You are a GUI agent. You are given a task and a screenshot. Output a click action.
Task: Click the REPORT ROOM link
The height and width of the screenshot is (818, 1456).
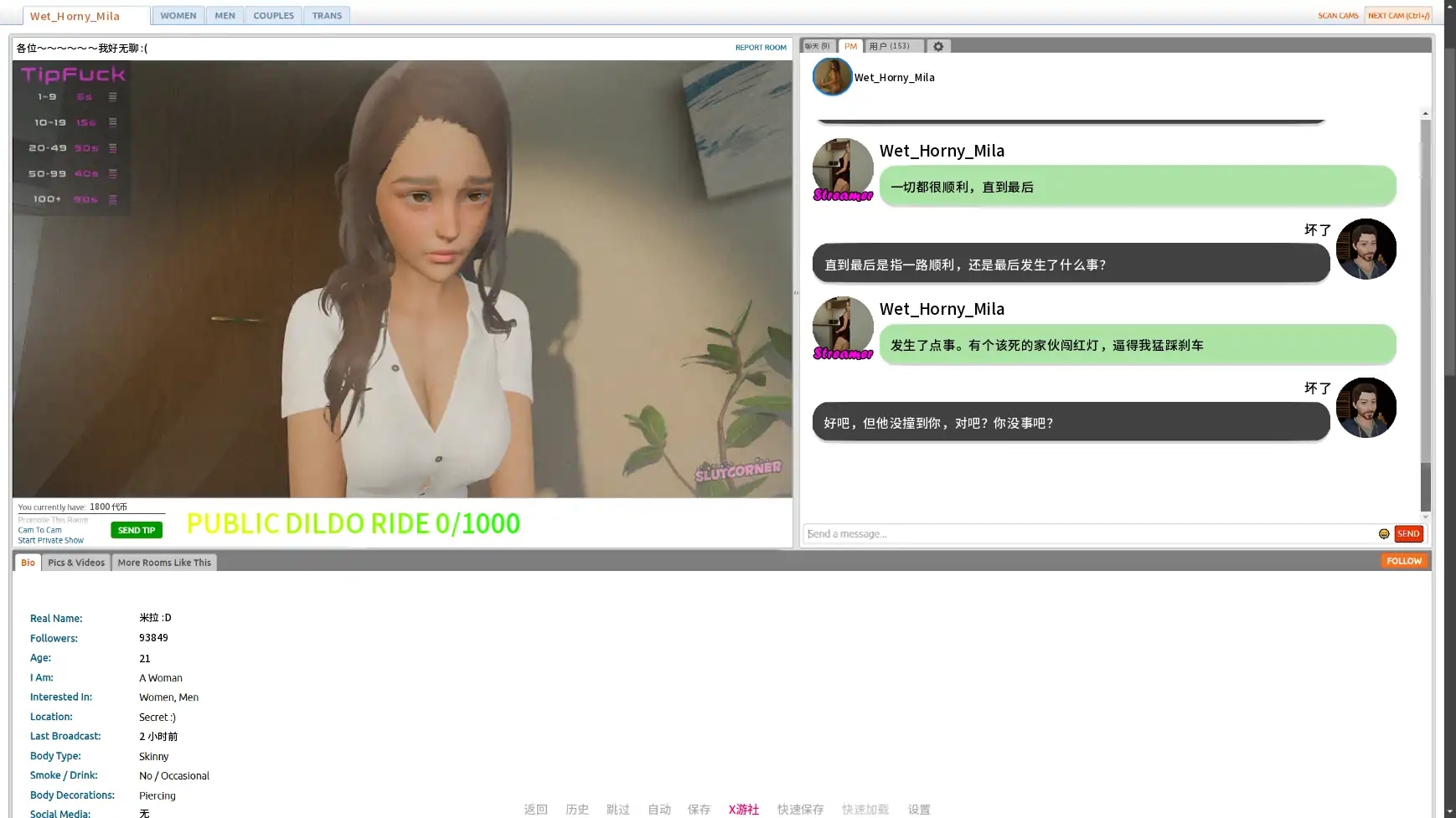(760, 48)
